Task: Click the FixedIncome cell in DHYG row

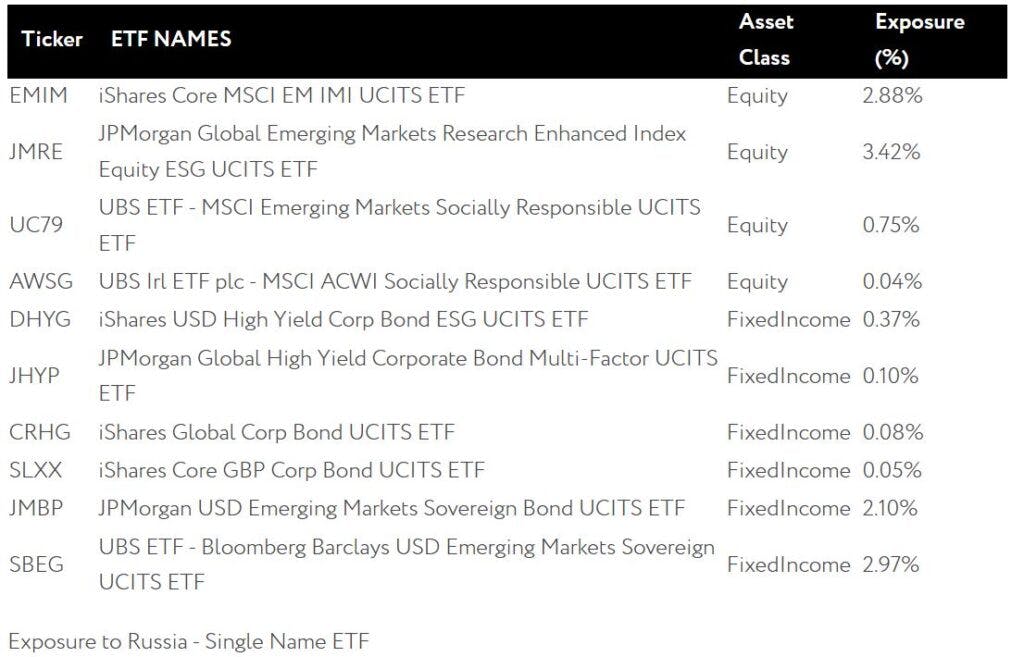Action: [788, 319]
